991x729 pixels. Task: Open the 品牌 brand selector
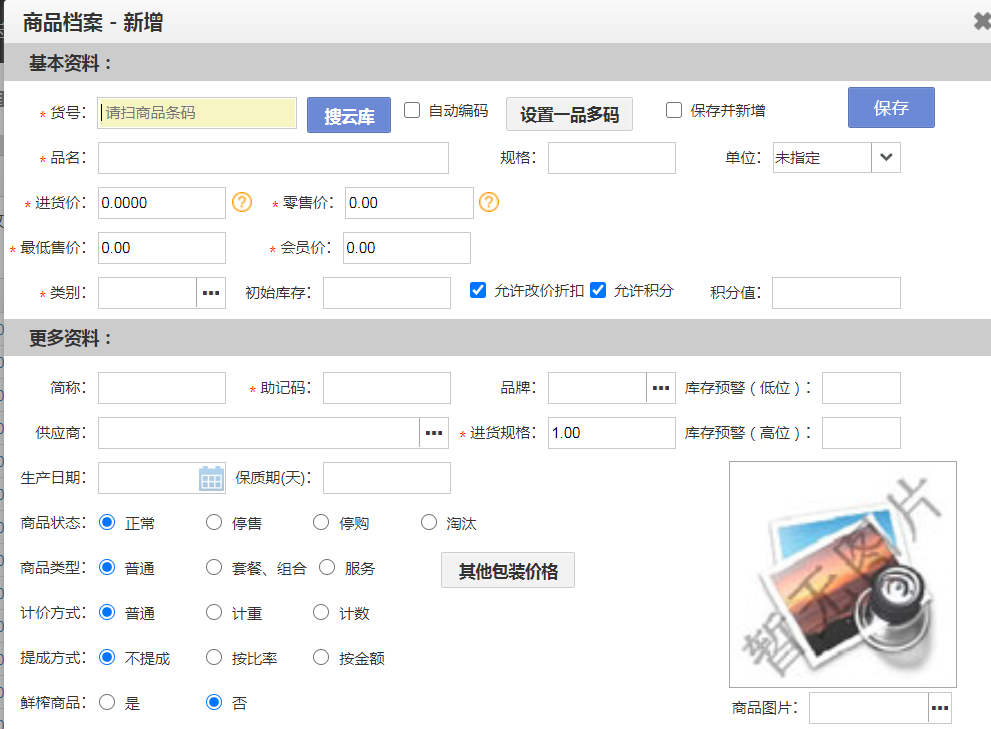coord(660,387)
